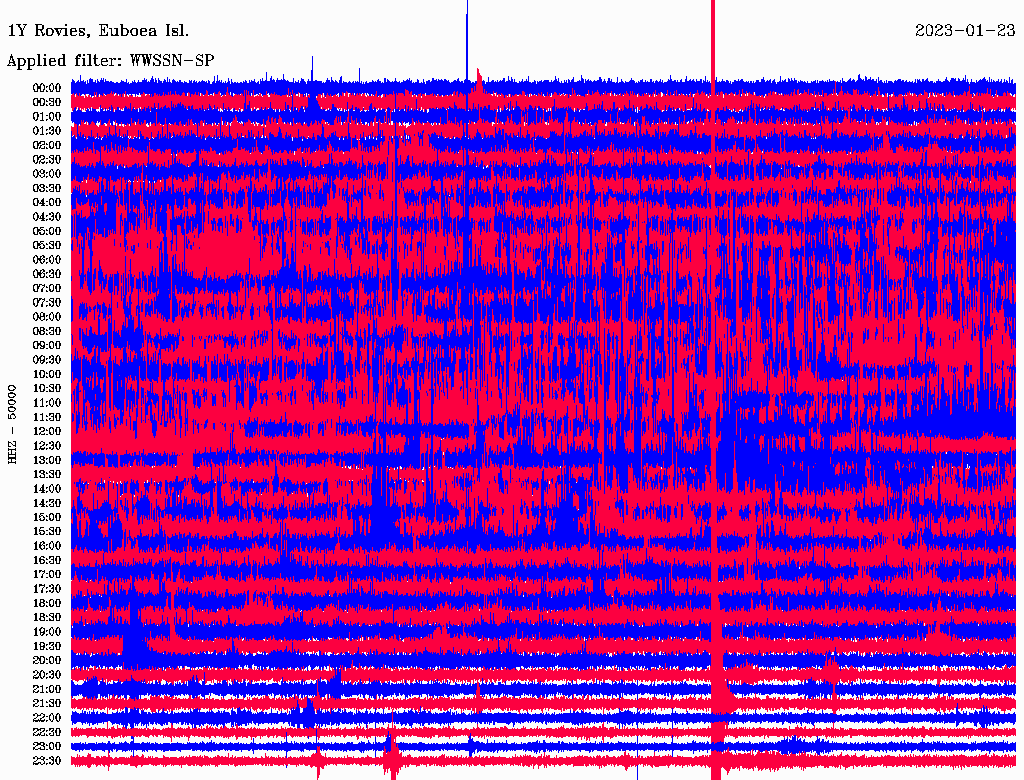Select the 02:00 time label

pos(47,145)
